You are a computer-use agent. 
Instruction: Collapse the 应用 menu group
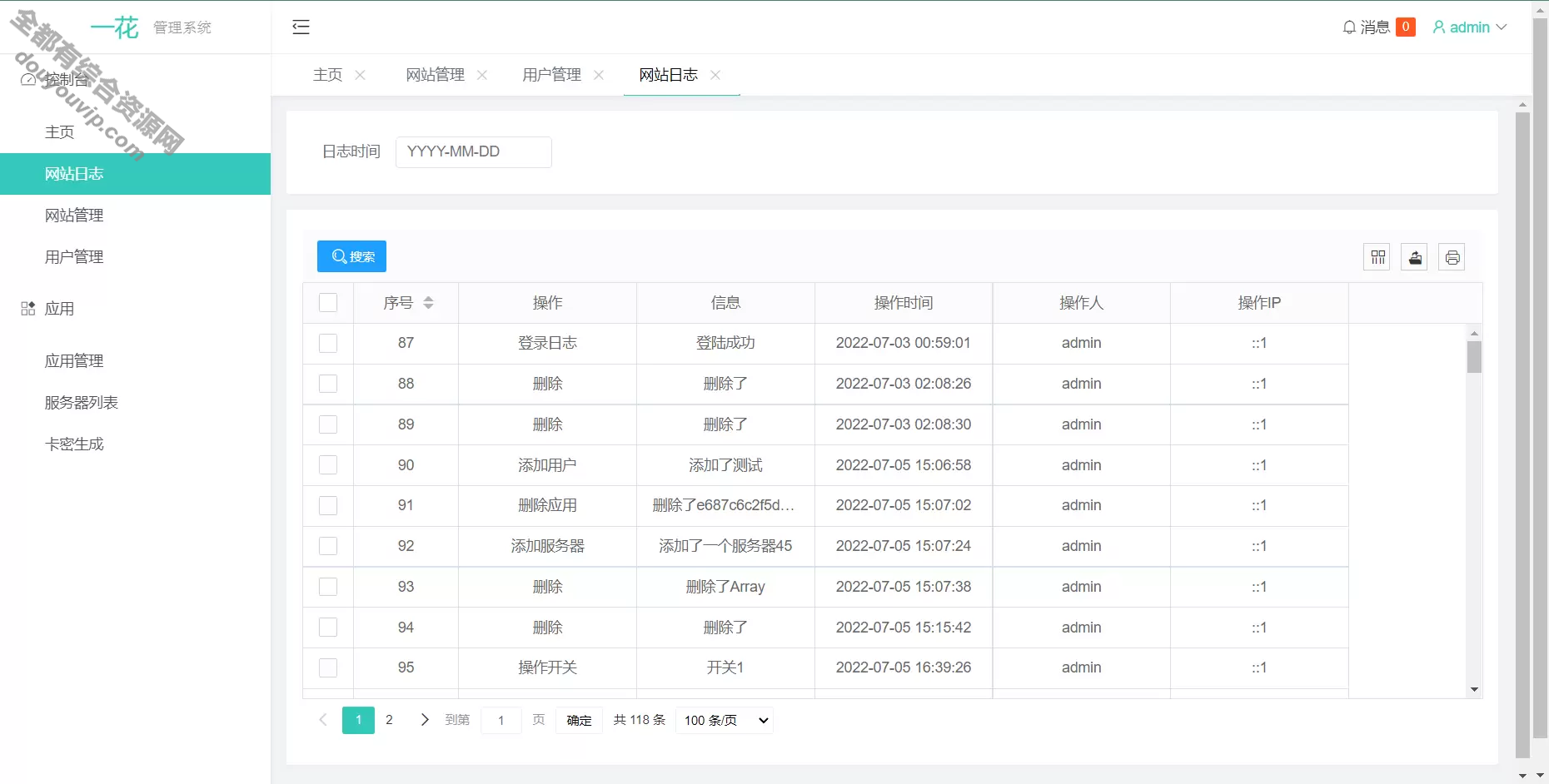(x=136, y=309)
